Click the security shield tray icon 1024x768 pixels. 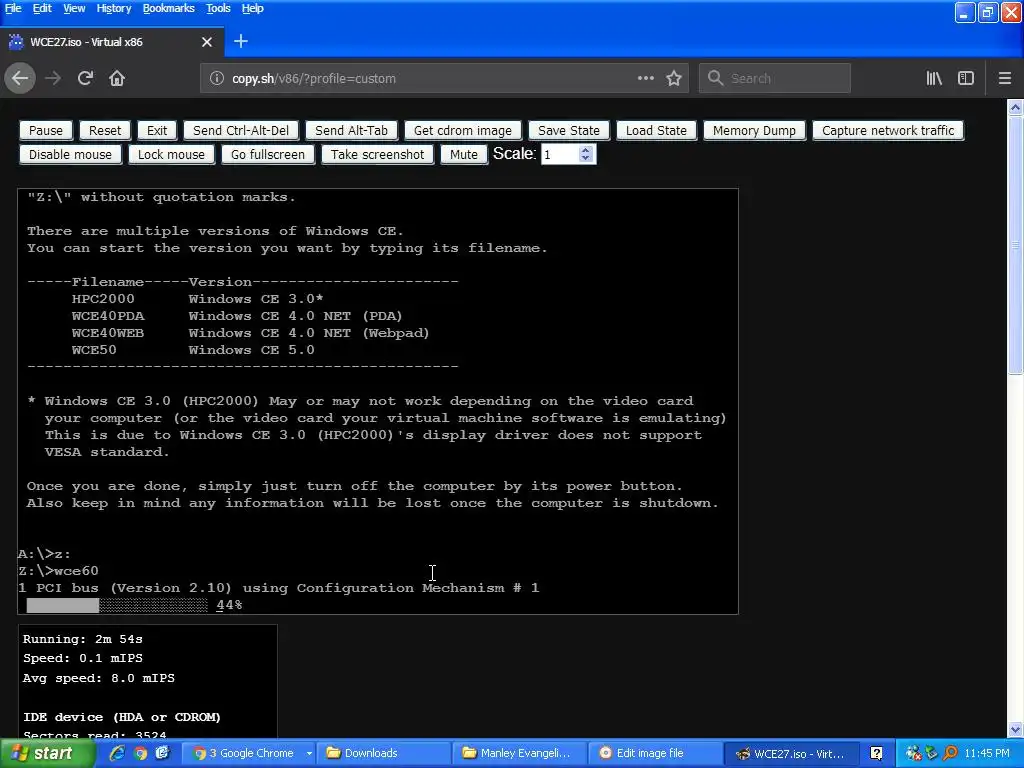(x=932, y=753)
